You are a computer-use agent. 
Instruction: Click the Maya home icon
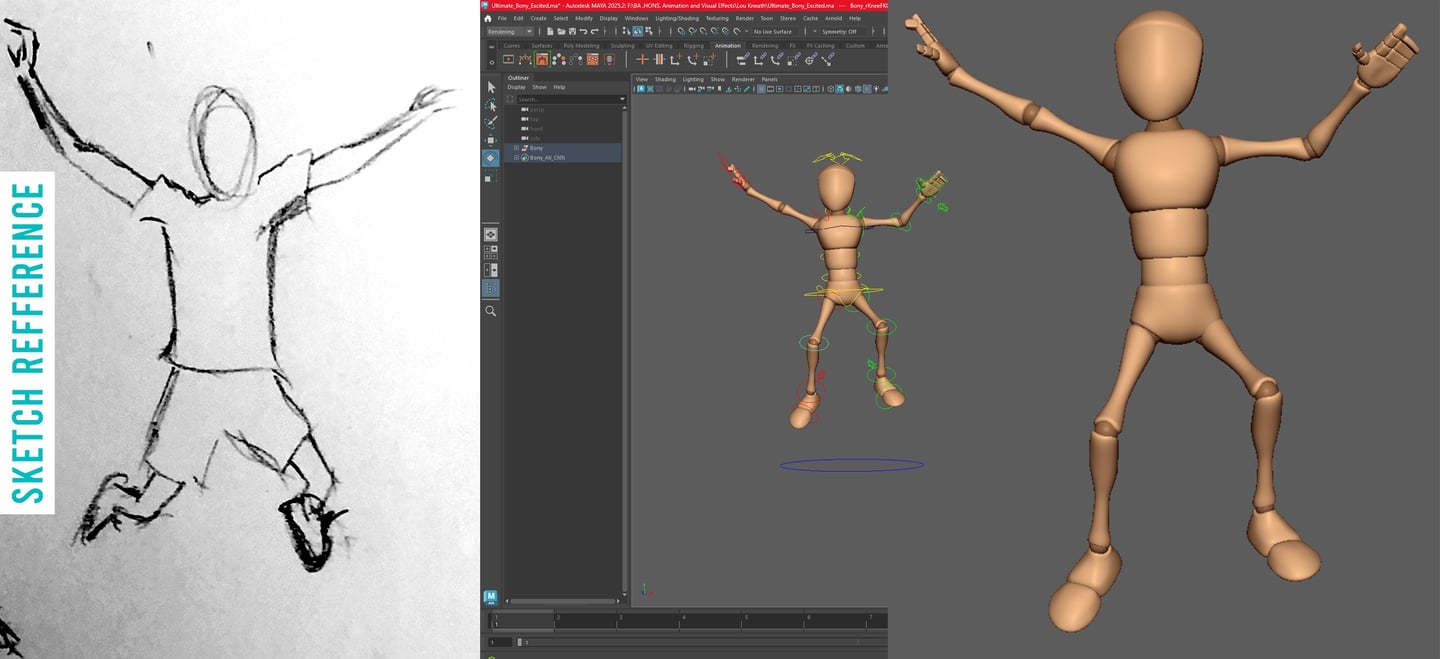(x=488, y=18)
